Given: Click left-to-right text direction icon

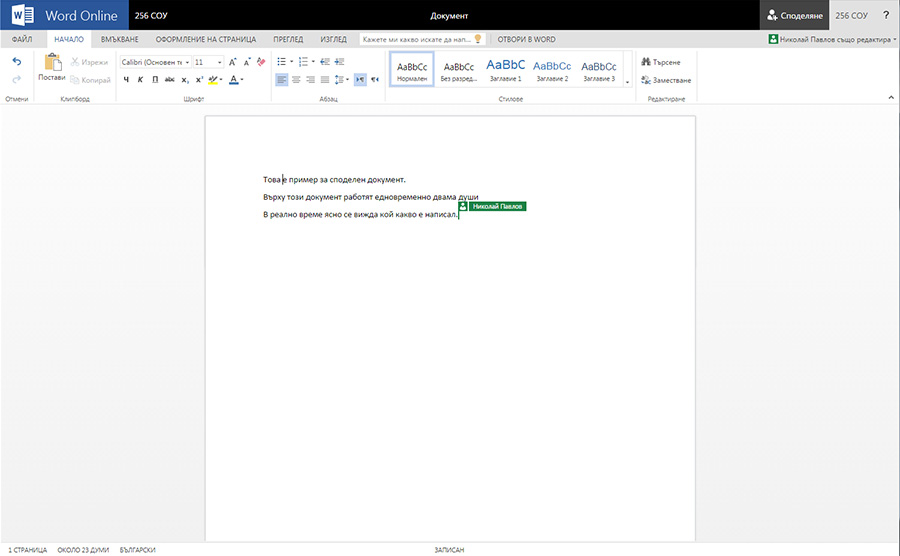Looking at the screenshot, I should coord(360,80).
